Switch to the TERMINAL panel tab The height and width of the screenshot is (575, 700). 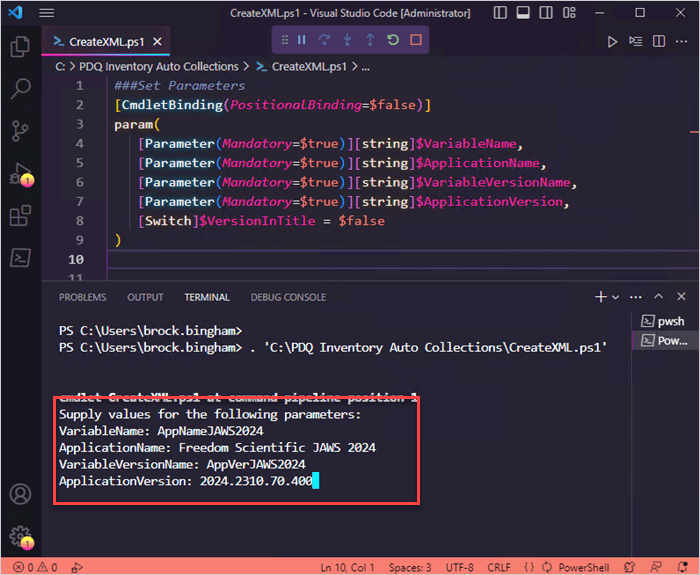(207, 297)
